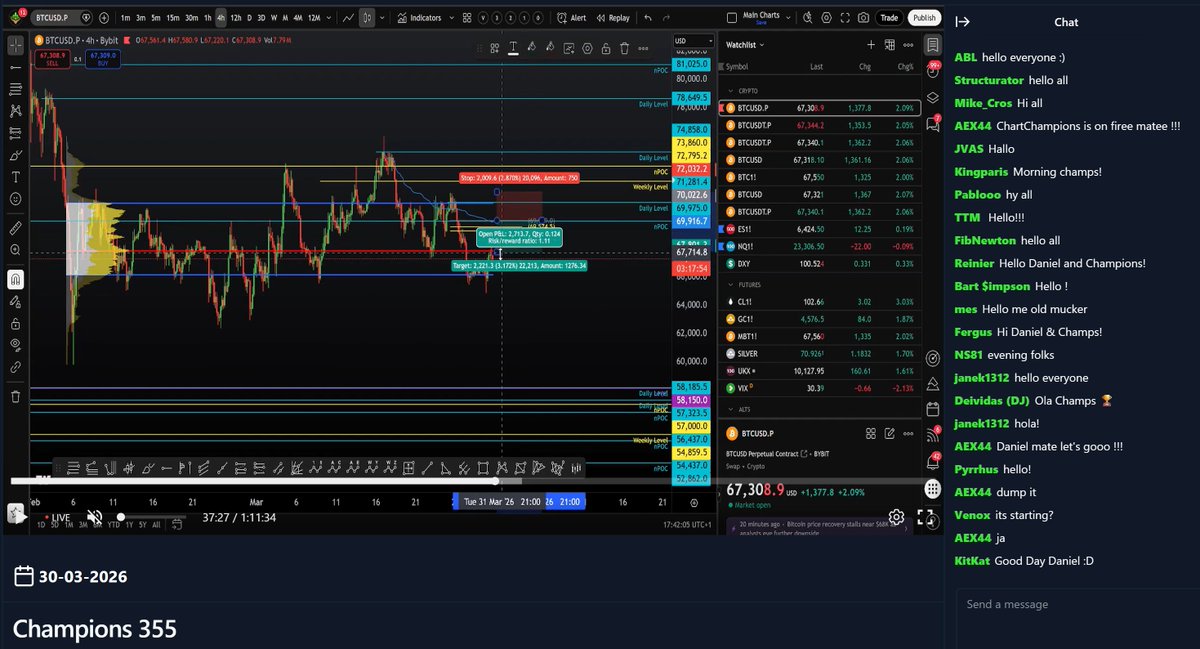The width and height of the screenshot is (1200, 649).
Task: Select DXY row in the watchlist
Action: pyautogui.click(x=820, y=263)
